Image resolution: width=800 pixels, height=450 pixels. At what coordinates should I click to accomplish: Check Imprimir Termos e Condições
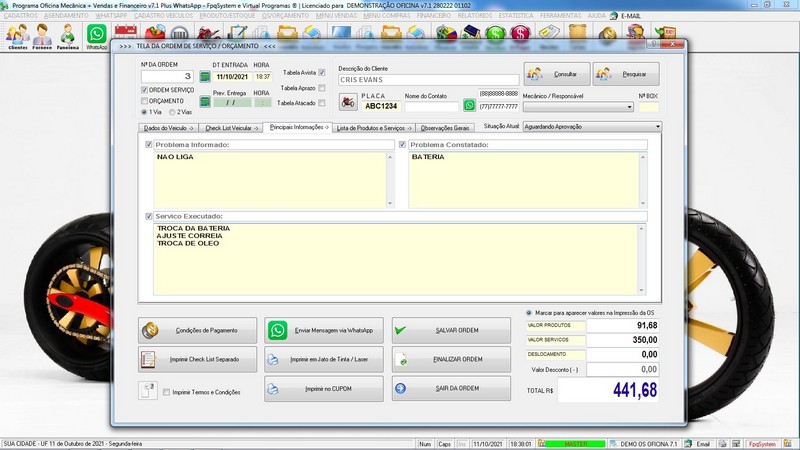pos(166,392)
